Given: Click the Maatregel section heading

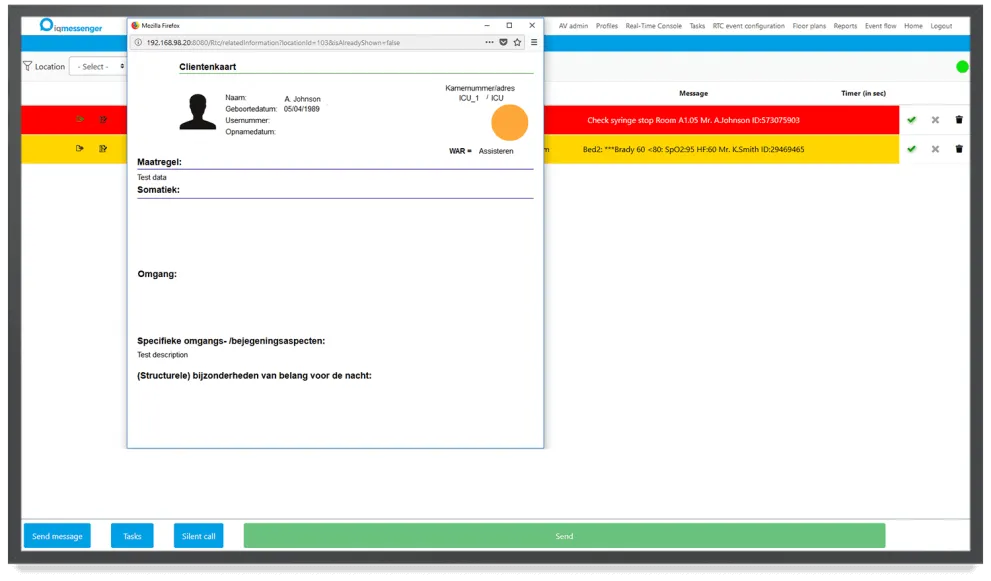Looking at the screenshot, I should tap(159, 162).
